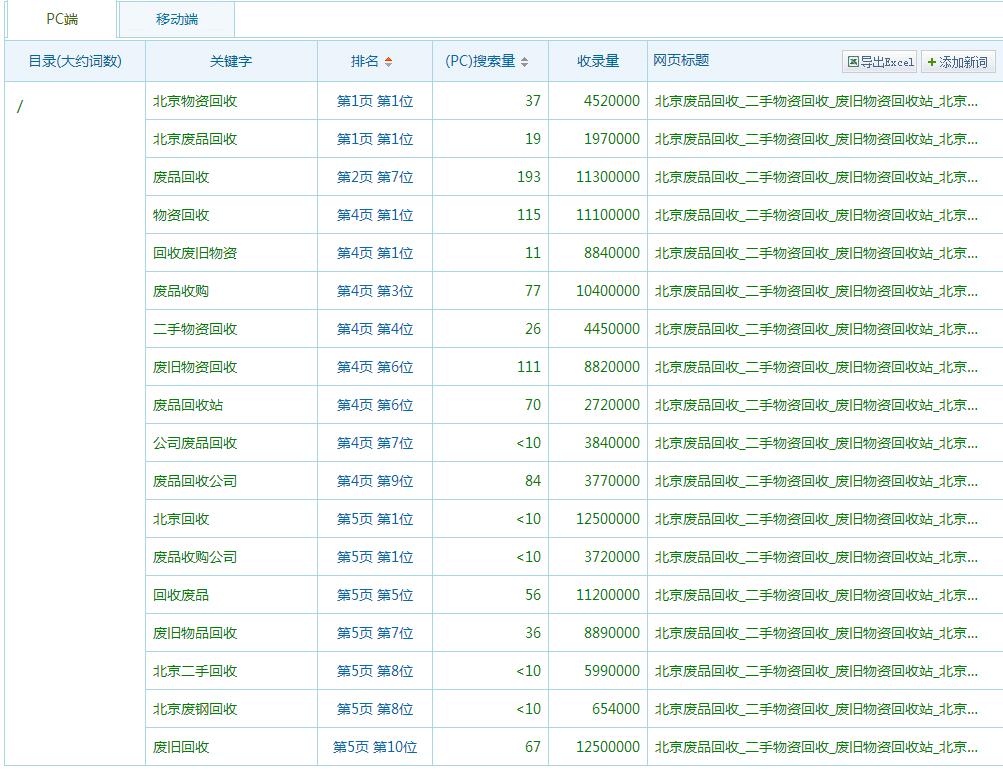The height and width of the screenshot is (775, 1003).
Task: Click the 导出Excel export button
Action: point(880,62)
